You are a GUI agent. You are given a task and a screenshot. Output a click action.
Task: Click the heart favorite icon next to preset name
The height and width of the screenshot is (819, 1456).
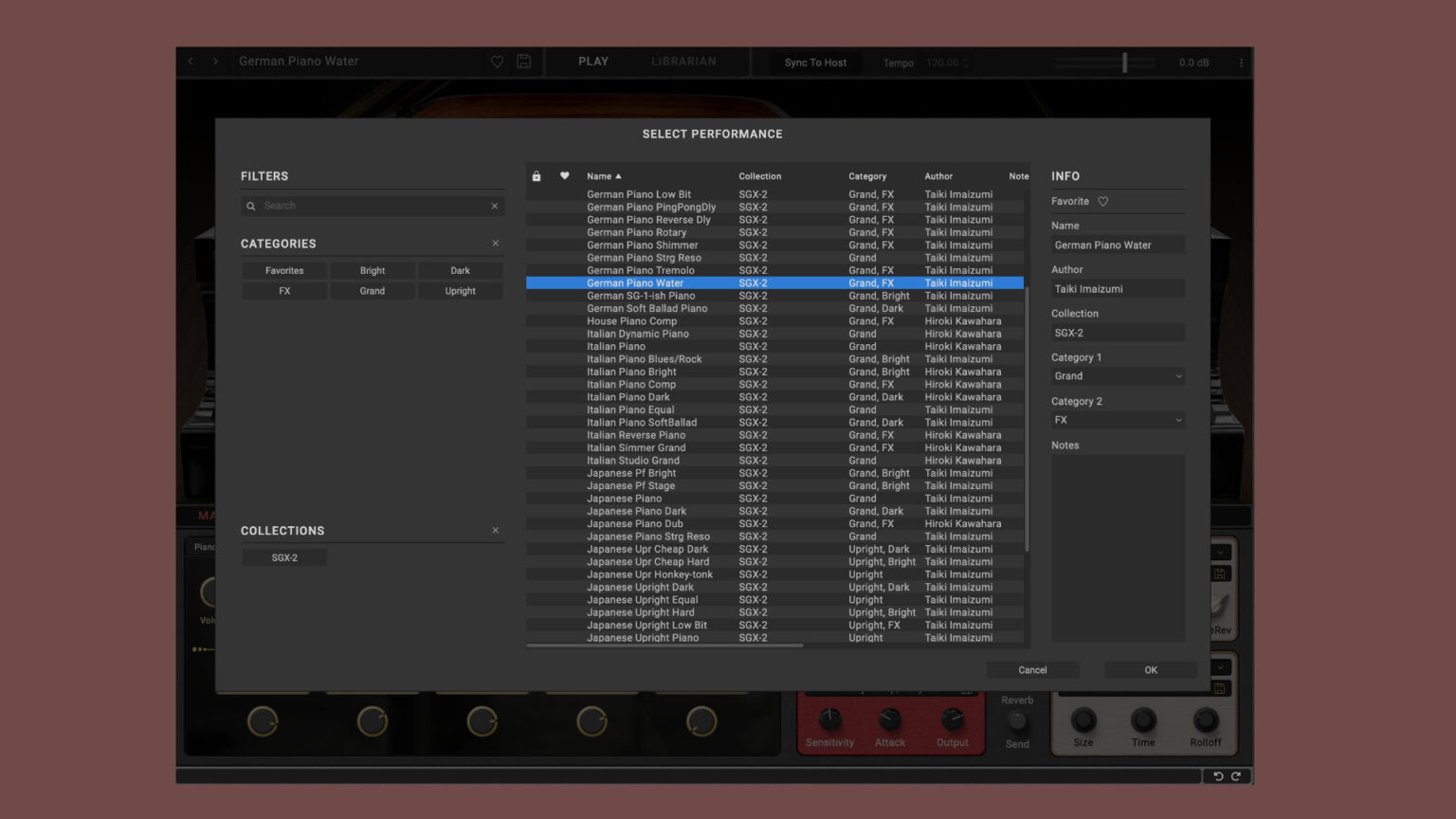click(x=497, y=62)
